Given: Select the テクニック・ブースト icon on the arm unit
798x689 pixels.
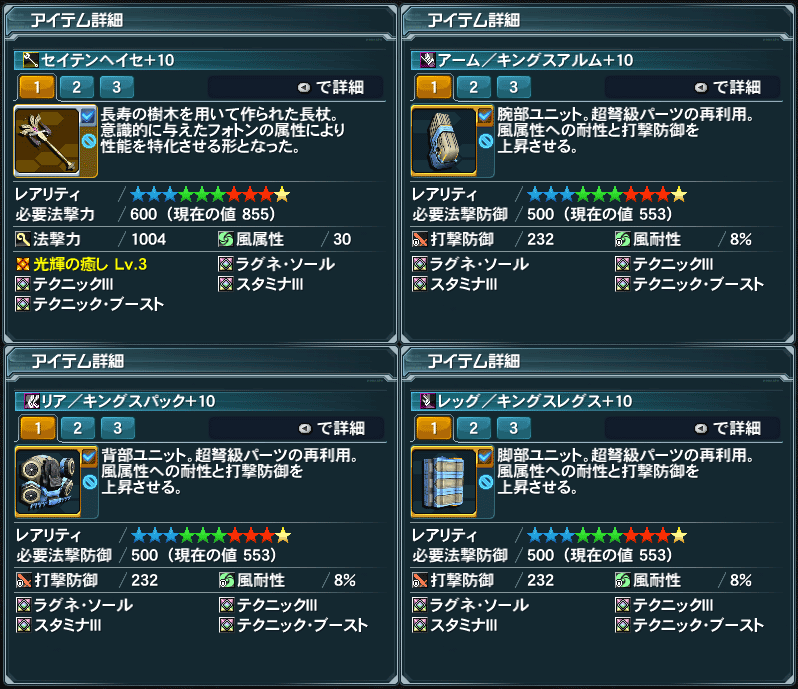Looking at the screenshot, I should (622, 284).
